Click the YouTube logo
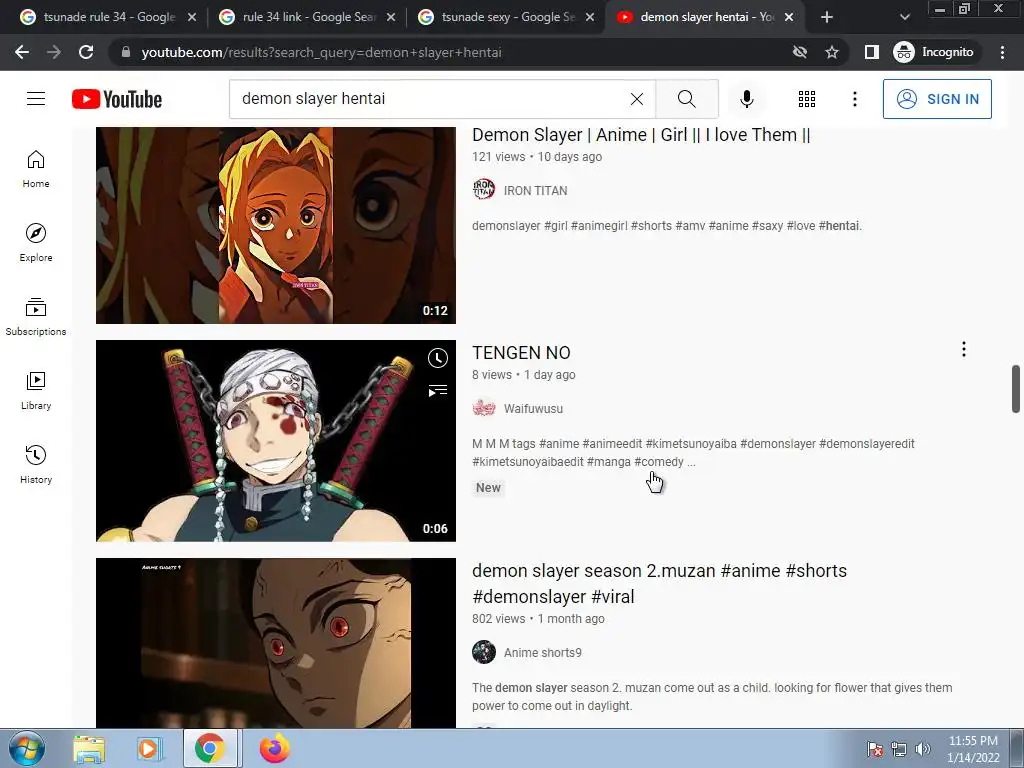 tap(117, 99)
